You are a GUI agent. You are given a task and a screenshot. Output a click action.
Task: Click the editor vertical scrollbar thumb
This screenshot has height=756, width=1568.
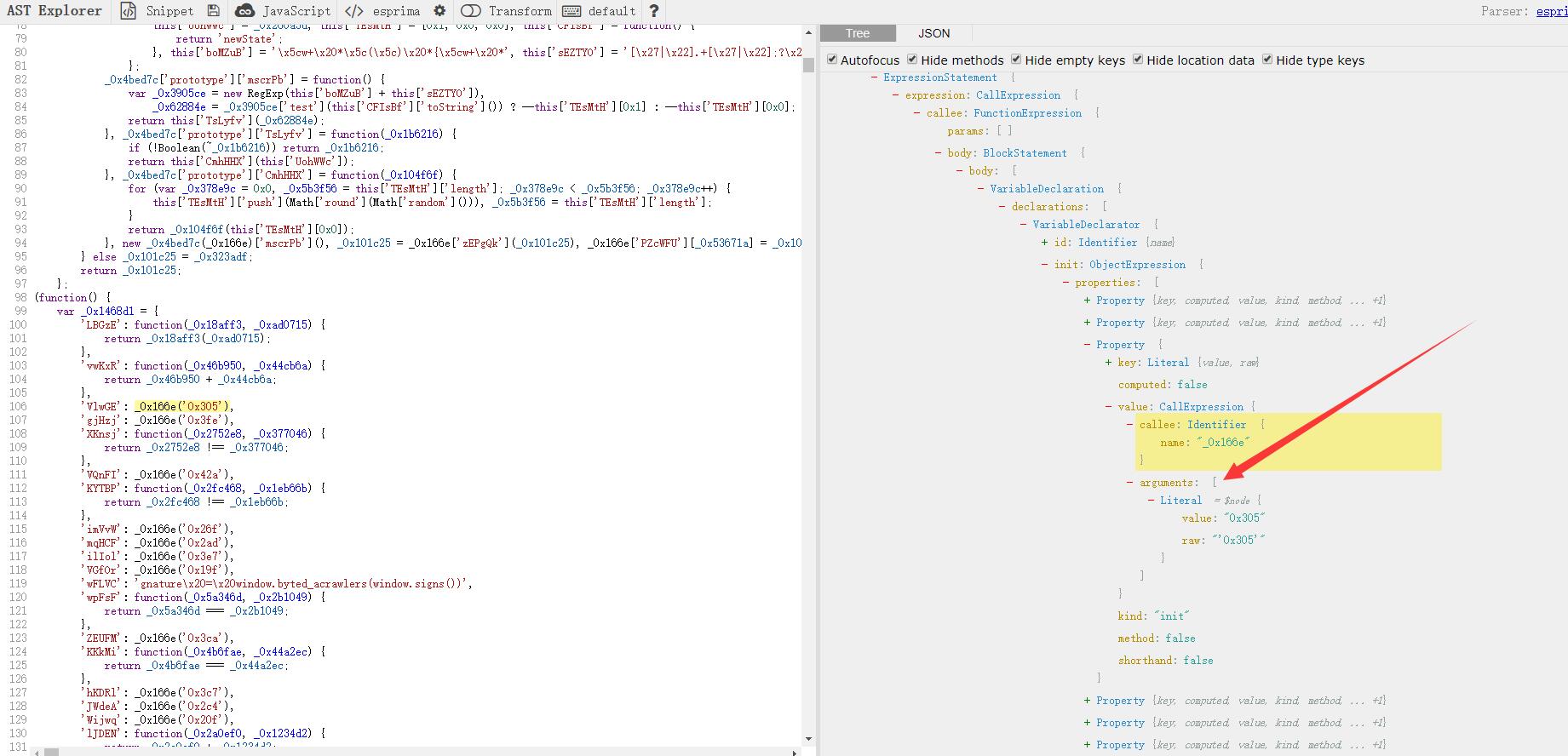click(x=808, y=65)
